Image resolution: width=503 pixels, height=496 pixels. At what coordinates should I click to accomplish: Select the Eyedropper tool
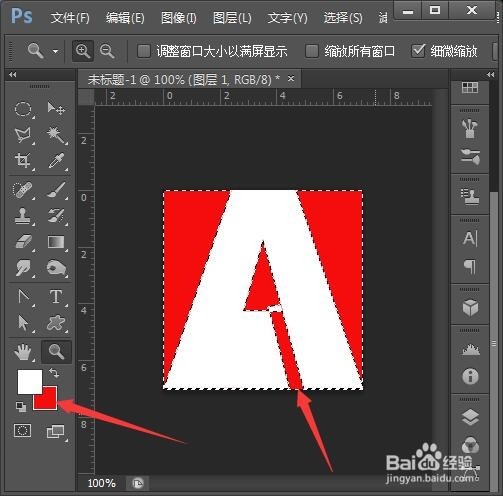point(56,161)
